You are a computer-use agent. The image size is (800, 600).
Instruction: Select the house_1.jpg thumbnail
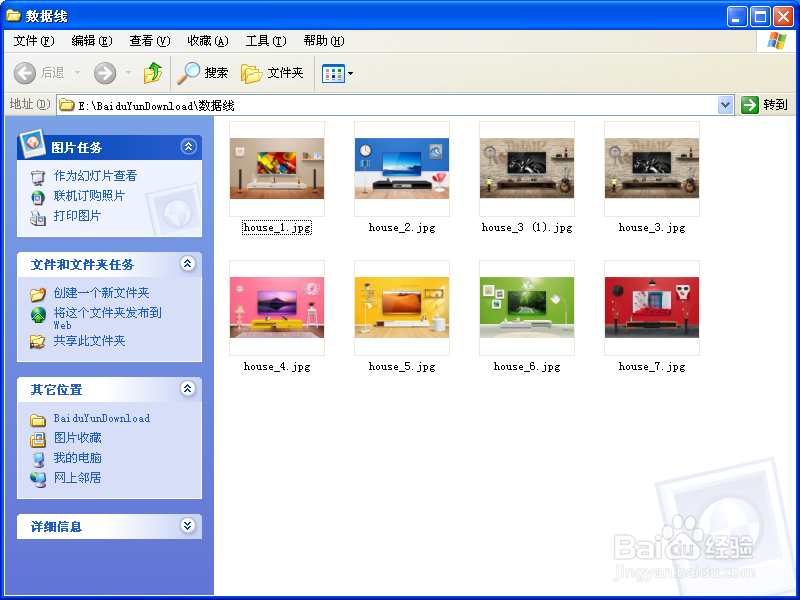click(x=277, y=168)
